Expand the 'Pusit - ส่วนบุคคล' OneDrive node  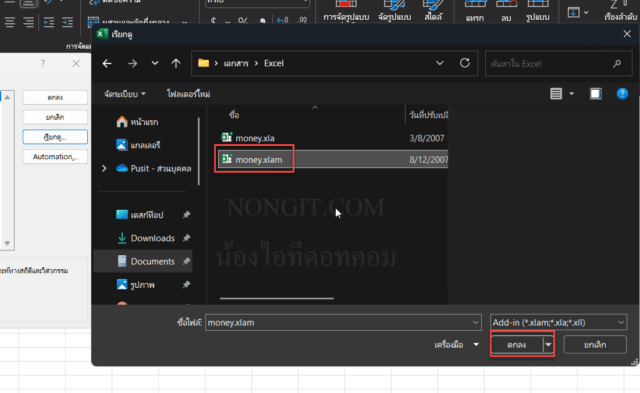[x=104, y=168]
